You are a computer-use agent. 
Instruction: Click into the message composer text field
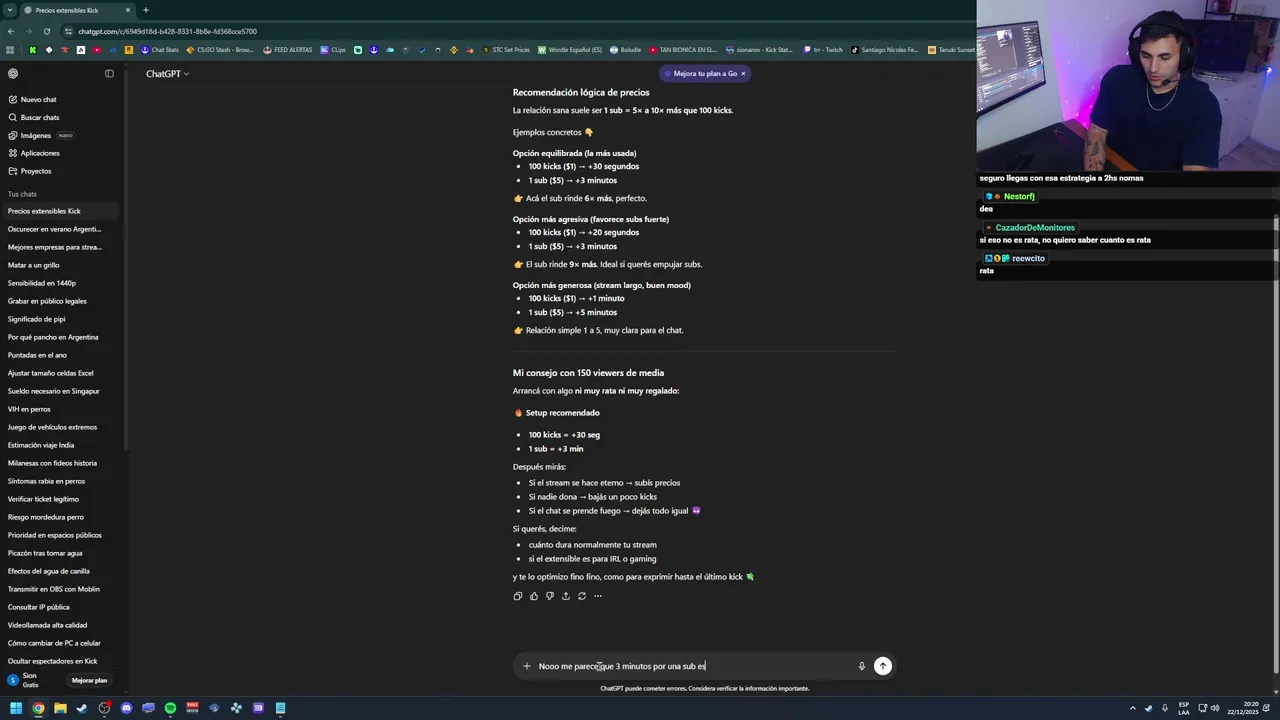coord(695,666)
